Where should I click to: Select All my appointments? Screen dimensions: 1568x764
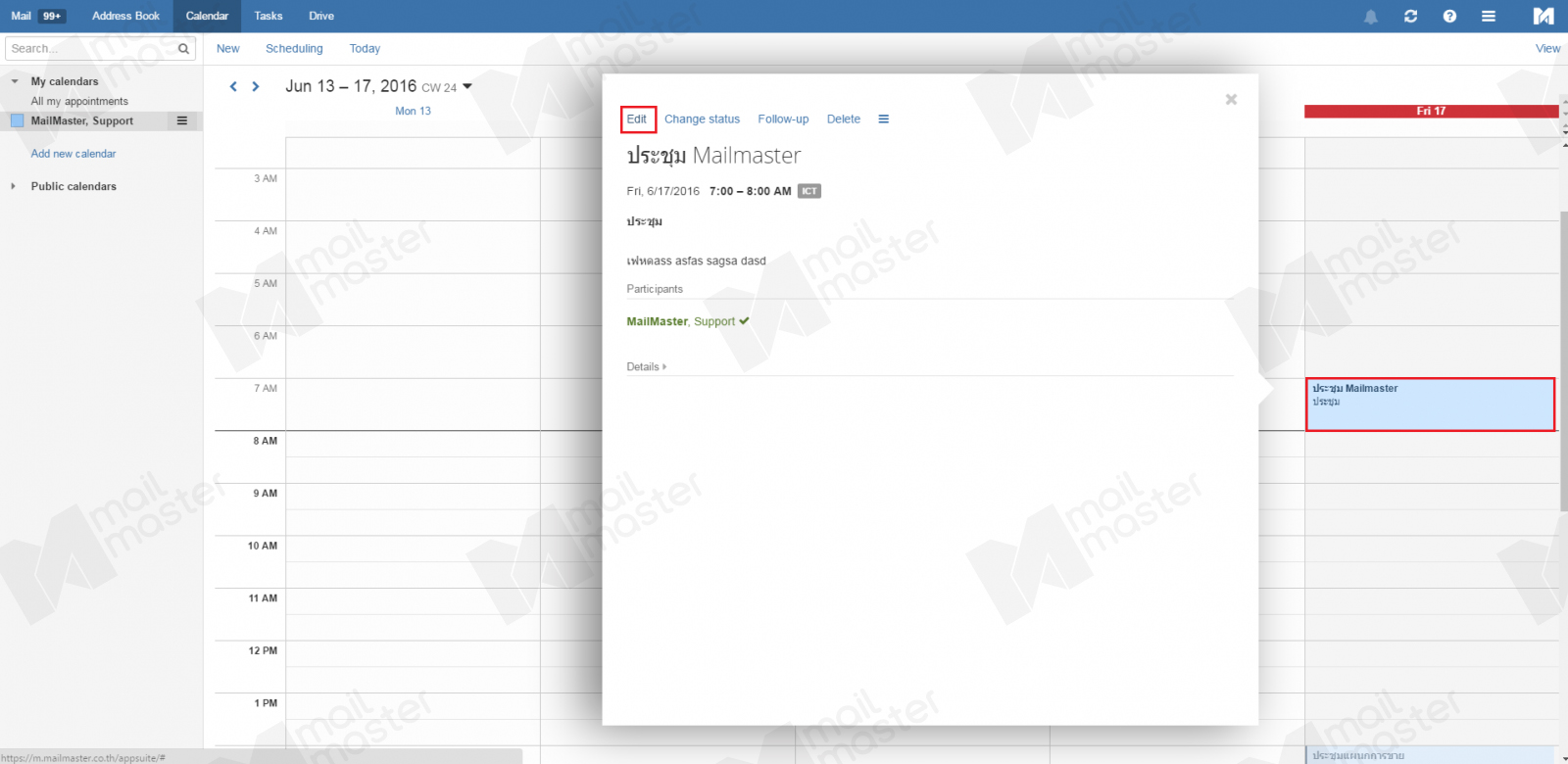click(79, 101)
